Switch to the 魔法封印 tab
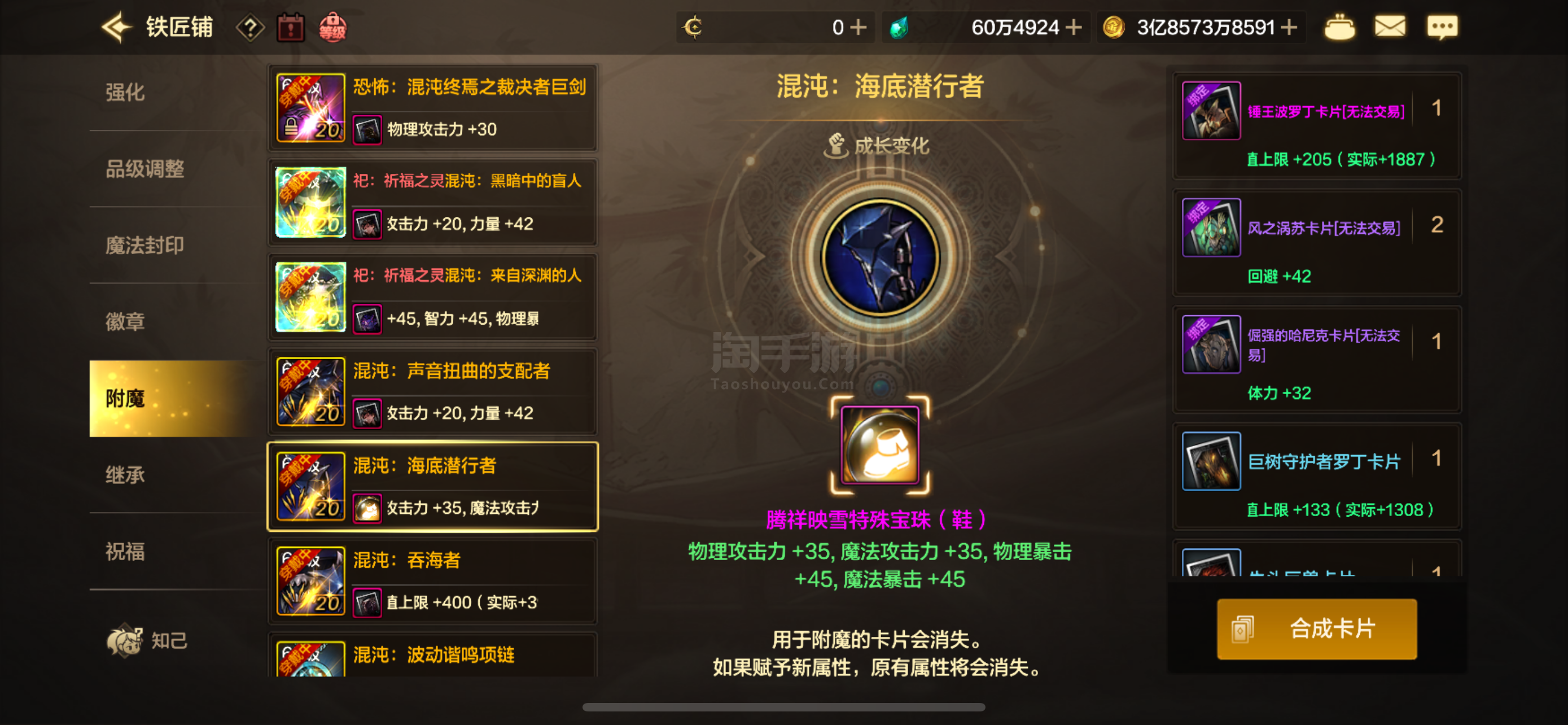The image size is (1568, 725). point(144,245)
